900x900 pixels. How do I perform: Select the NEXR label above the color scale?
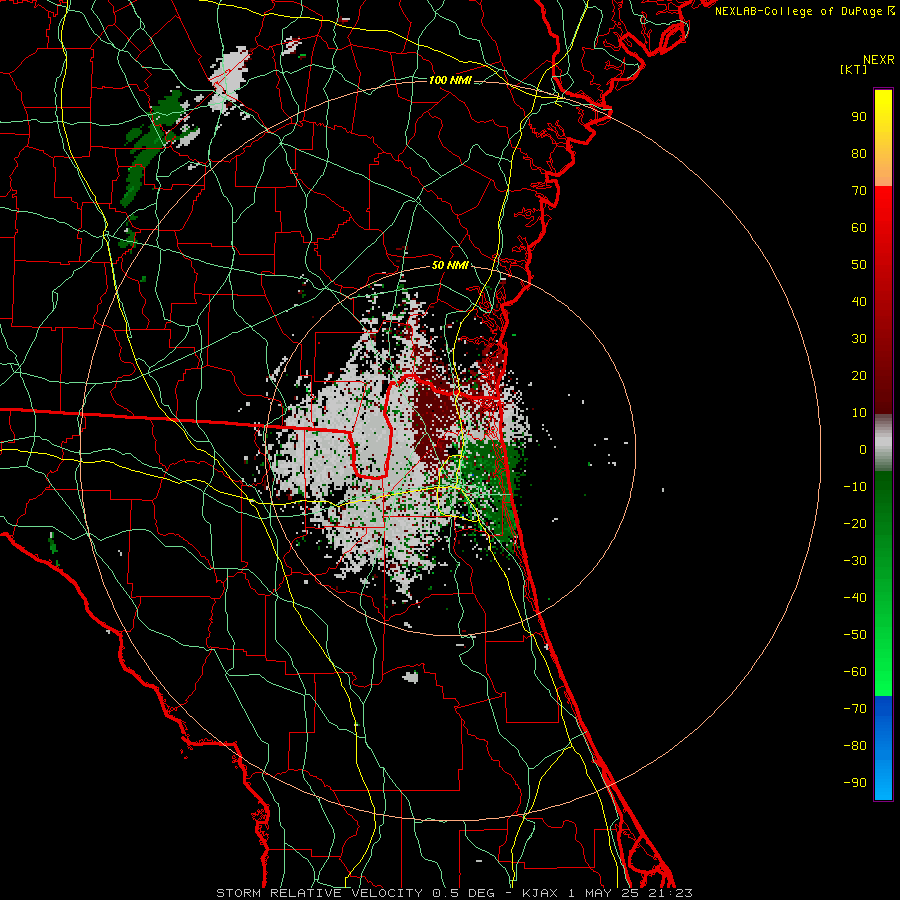pos(878,60)
